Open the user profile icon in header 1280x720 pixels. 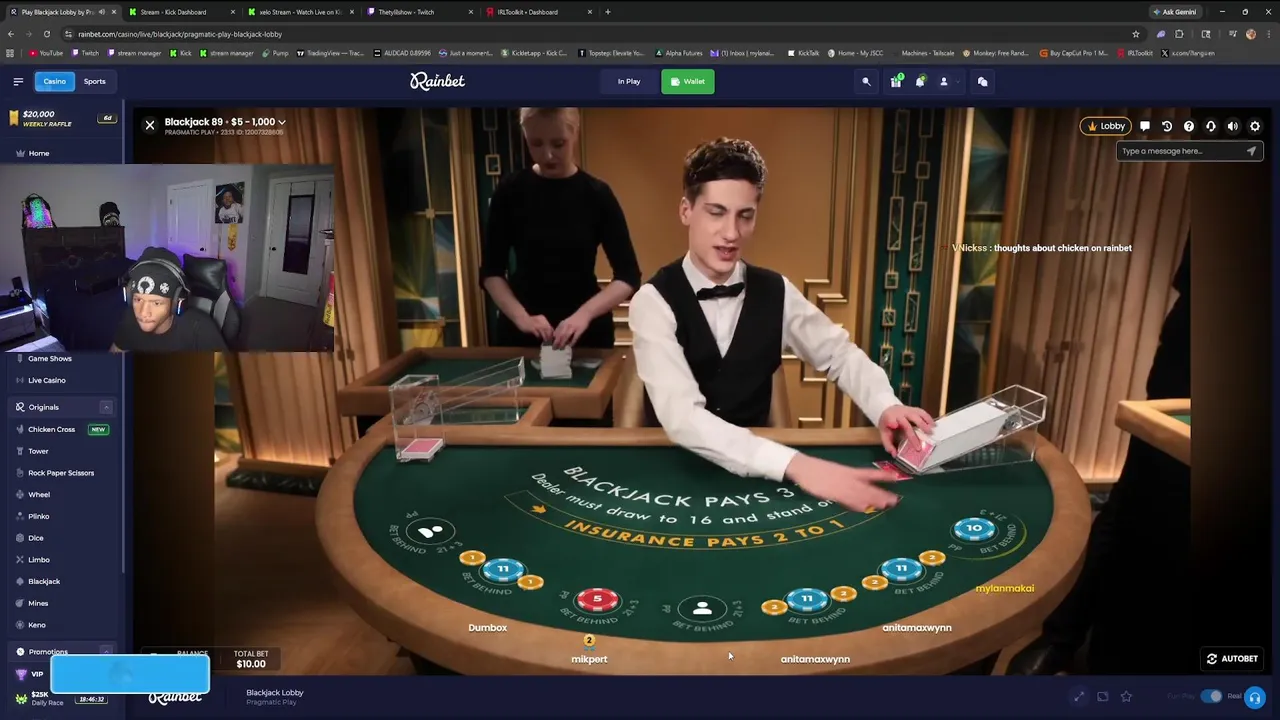(943, 82)
